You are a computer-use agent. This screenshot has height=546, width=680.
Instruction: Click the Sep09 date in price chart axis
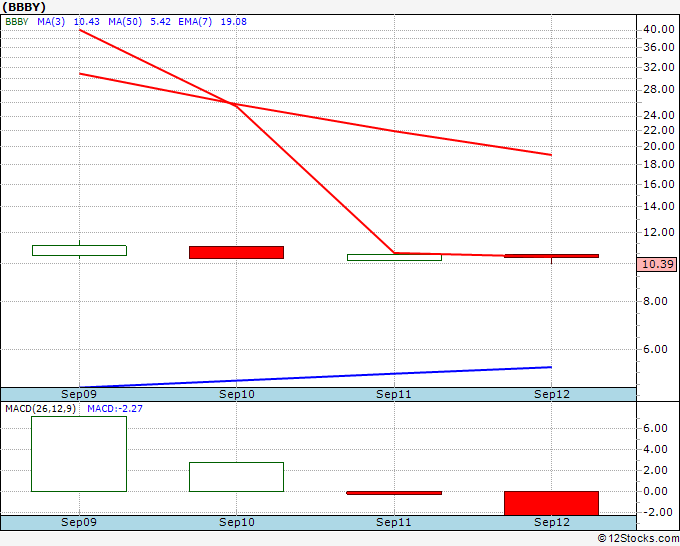79,394
